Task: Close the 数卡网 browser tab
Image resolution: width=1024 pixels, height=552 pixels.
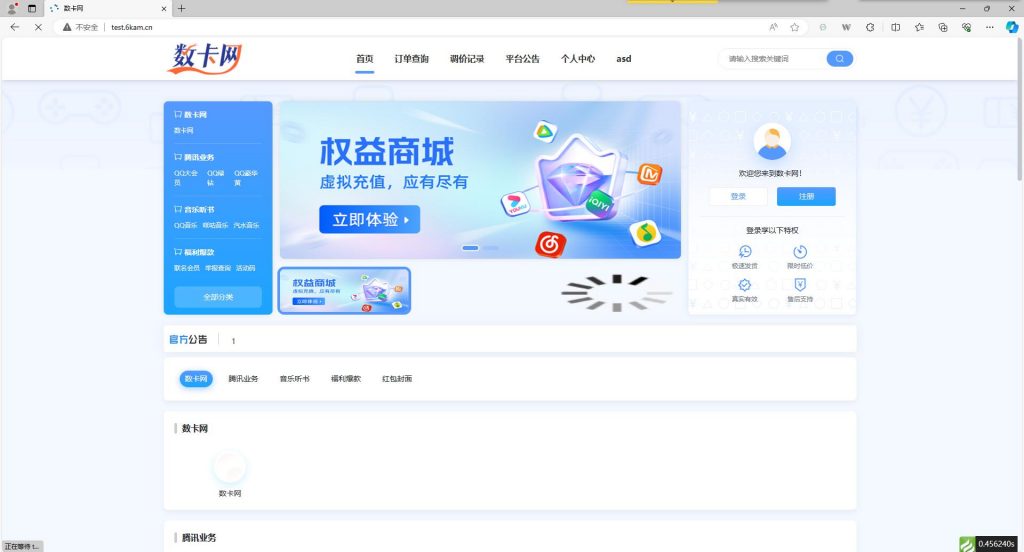Action: pyautogui.click(x=164, y=8)
